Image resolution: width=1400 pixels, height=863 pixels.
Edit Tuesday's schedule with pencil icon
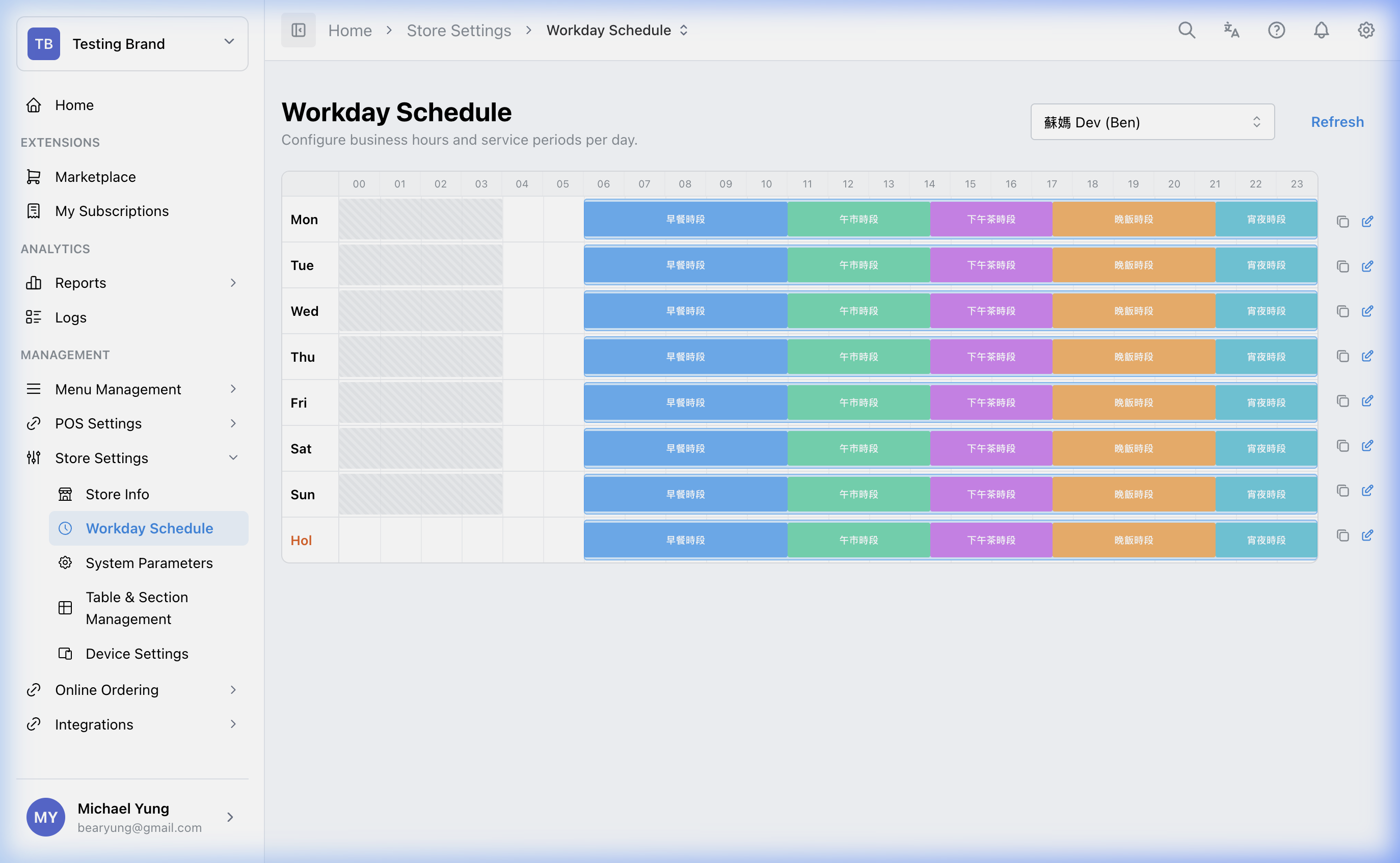pos(1368,266)
